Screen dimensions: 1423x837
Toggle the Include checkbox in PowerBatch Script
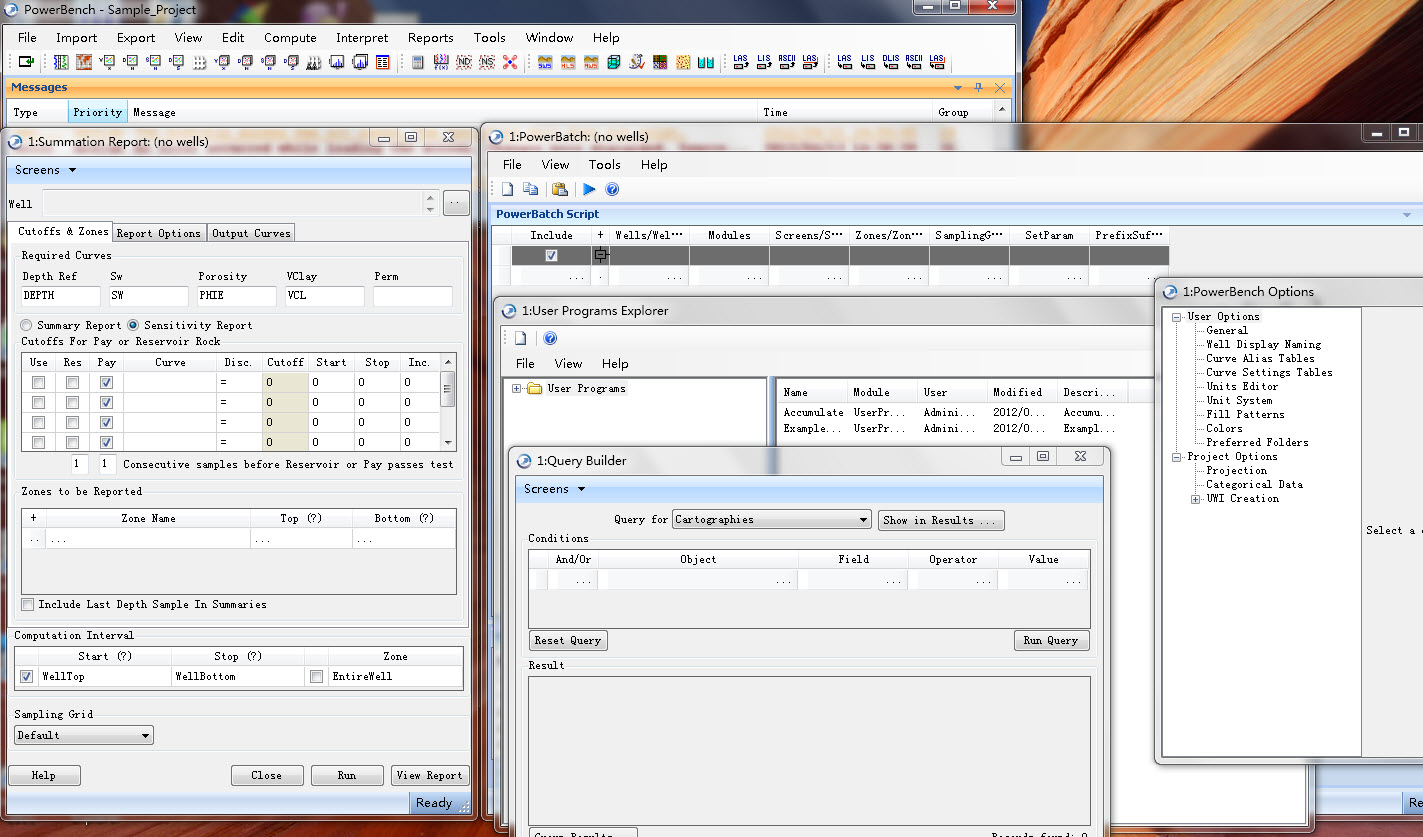point(551,256)
